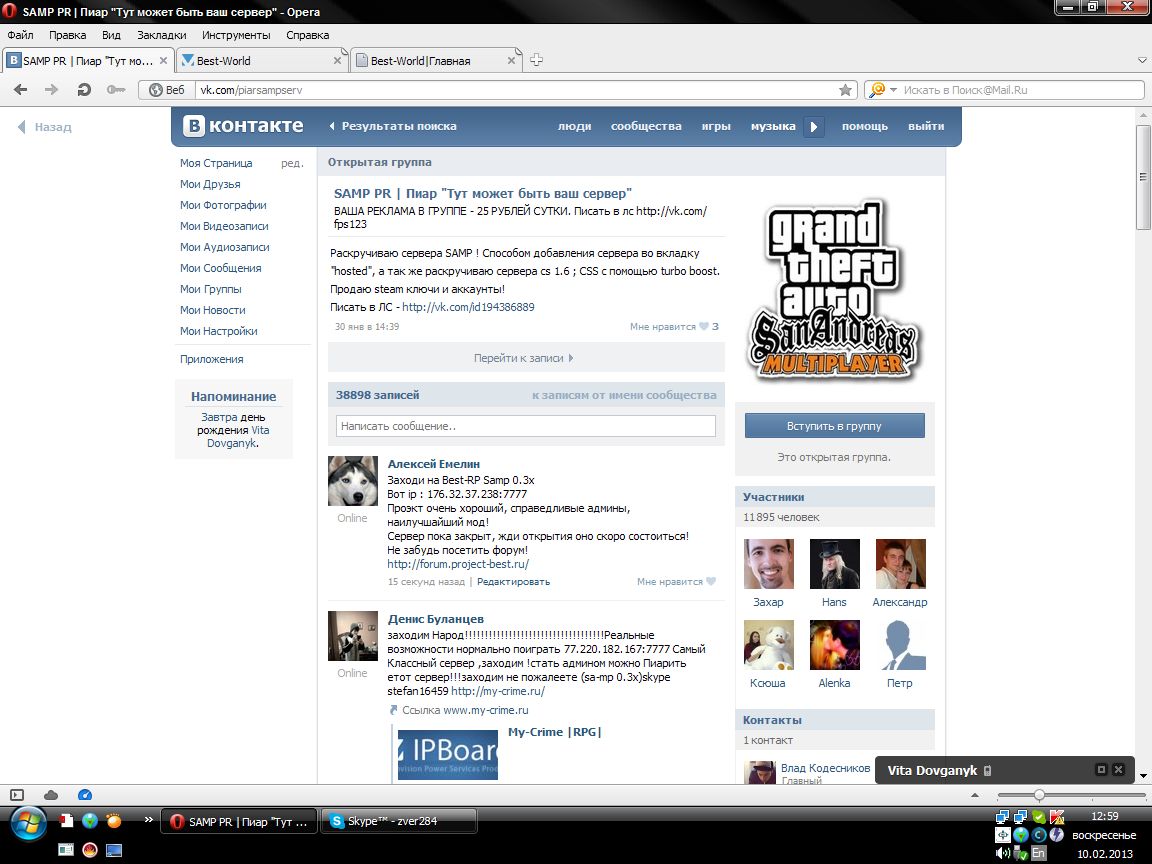
Task: Open Мои Сообщения in sidebar
Action: pos(220,268)
